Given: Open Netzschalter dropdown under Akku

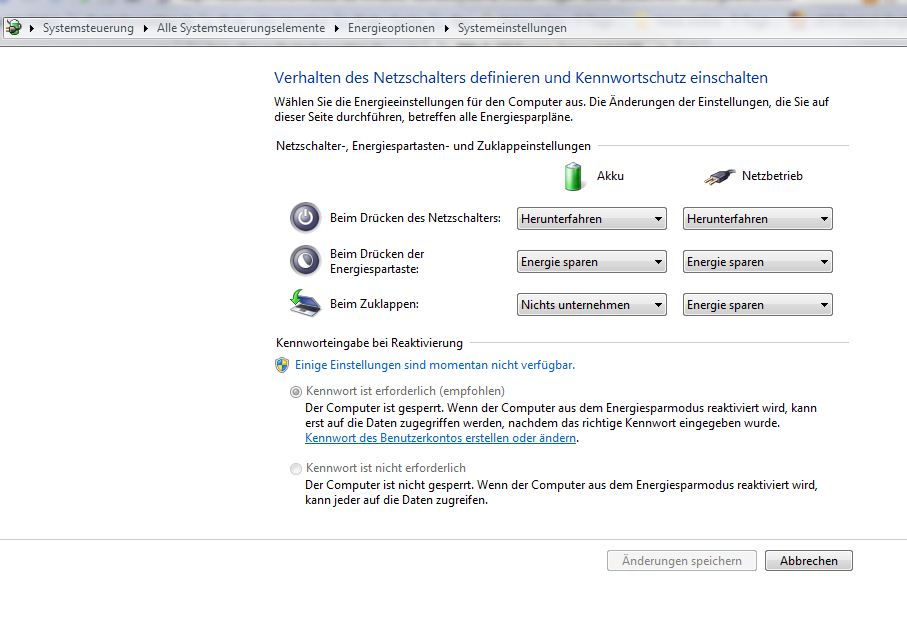Looking at the screenshot, I should click(591, 219).
